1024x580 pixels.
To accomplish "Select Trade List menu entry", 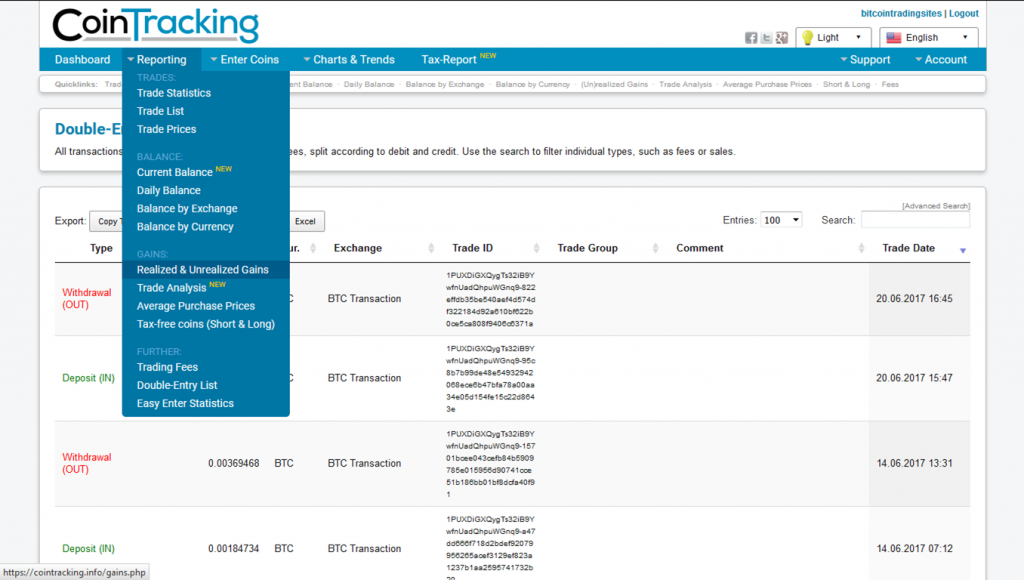I will (160, 111).
